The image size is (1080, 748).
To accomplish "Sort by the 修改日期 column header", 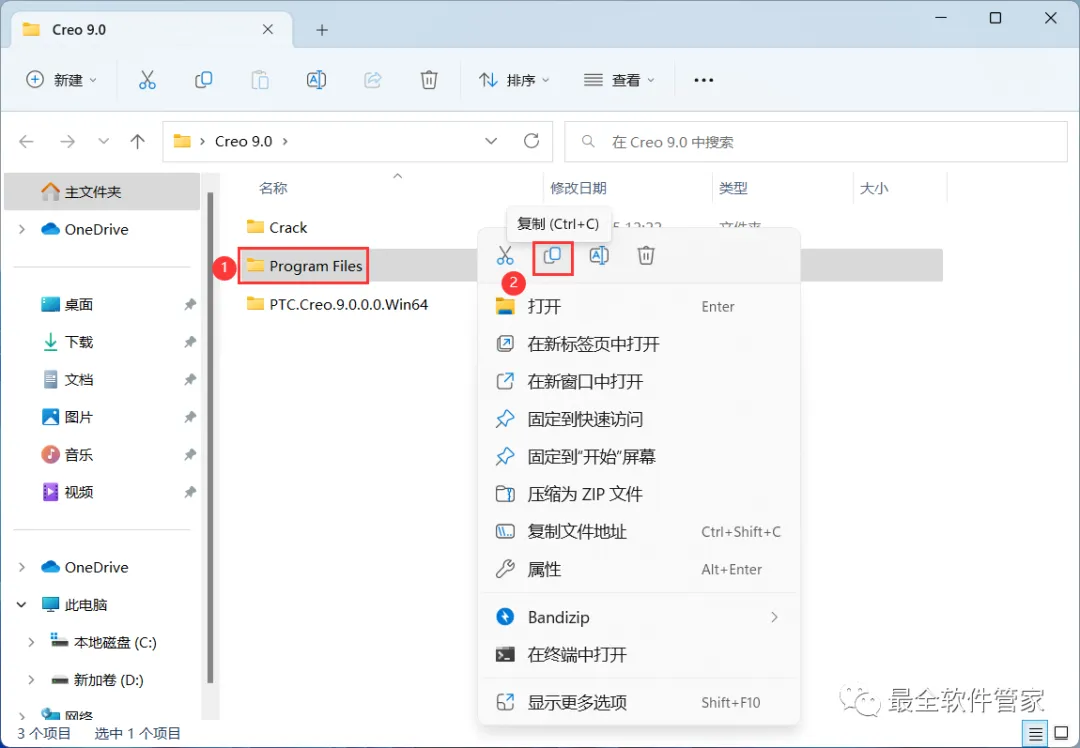I will click(x=579, y=188).
